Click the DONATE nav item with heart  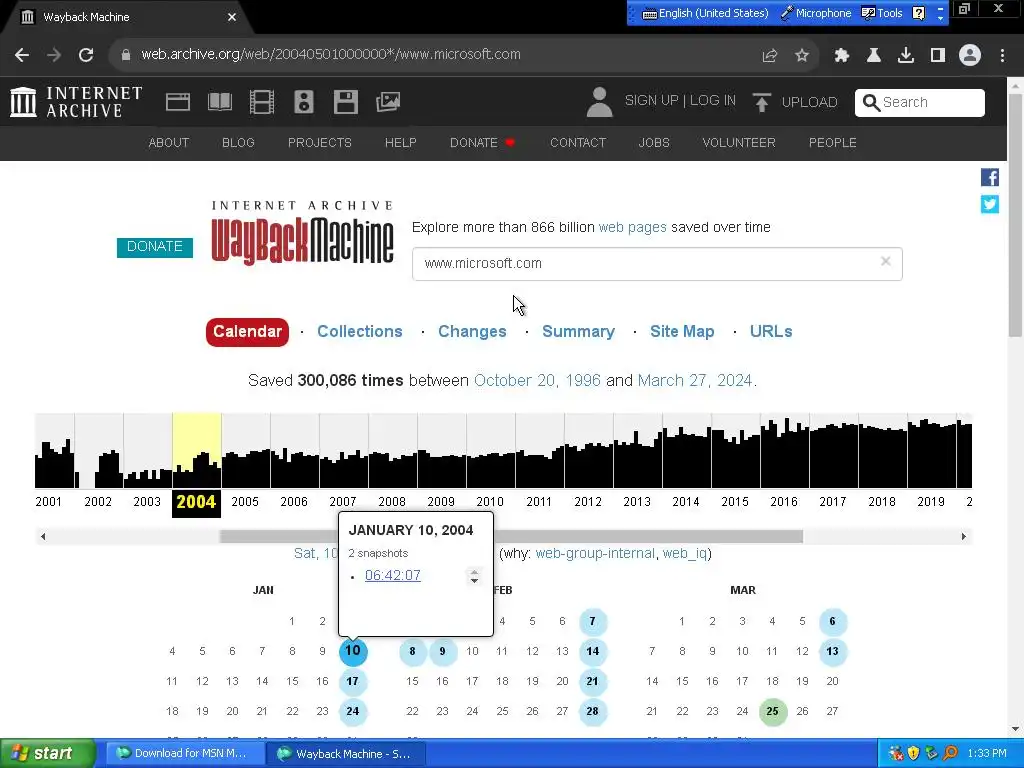coord(482,142)
